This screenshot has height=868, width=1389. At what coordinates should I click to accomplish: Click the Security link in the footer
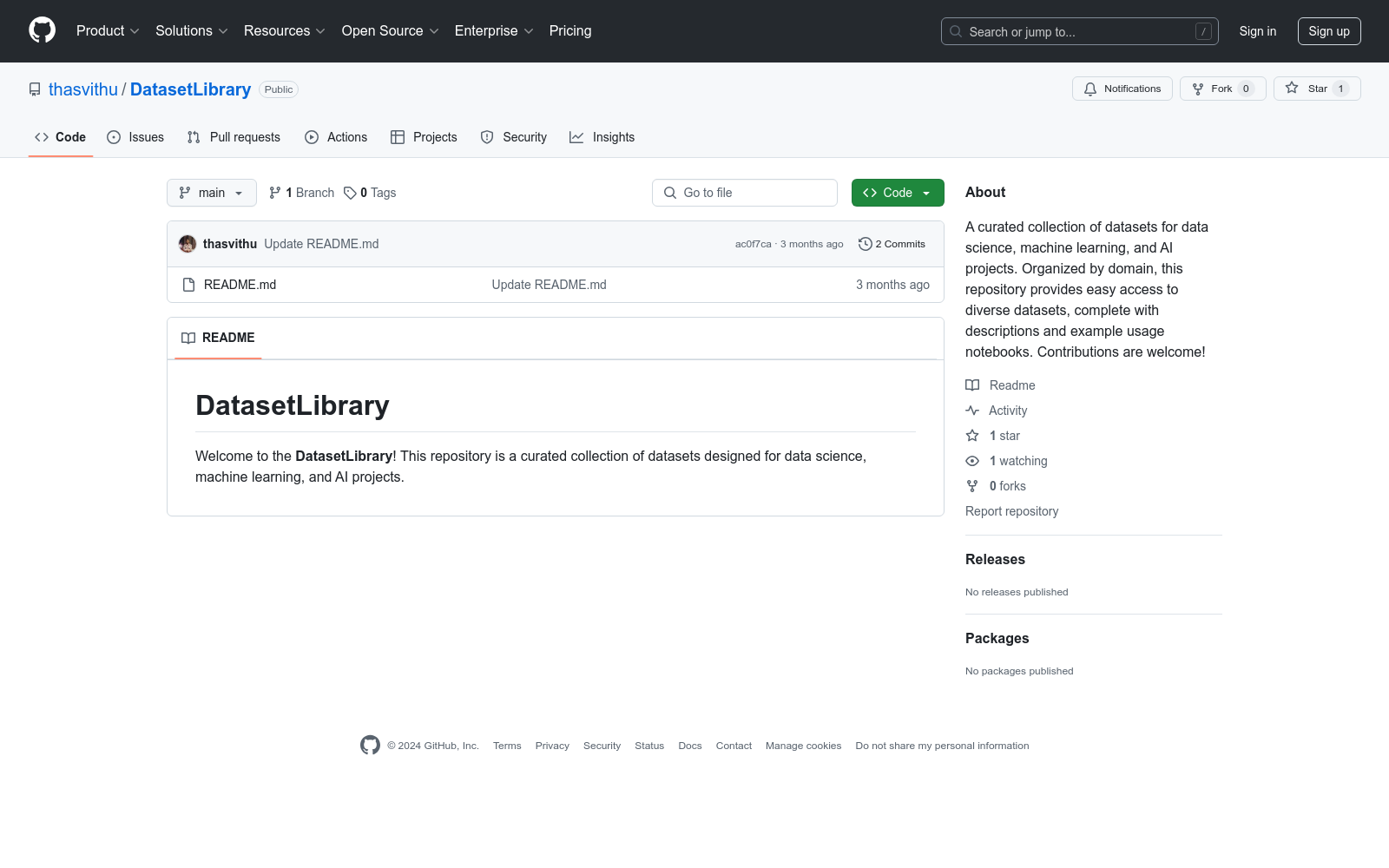(602, 746)
